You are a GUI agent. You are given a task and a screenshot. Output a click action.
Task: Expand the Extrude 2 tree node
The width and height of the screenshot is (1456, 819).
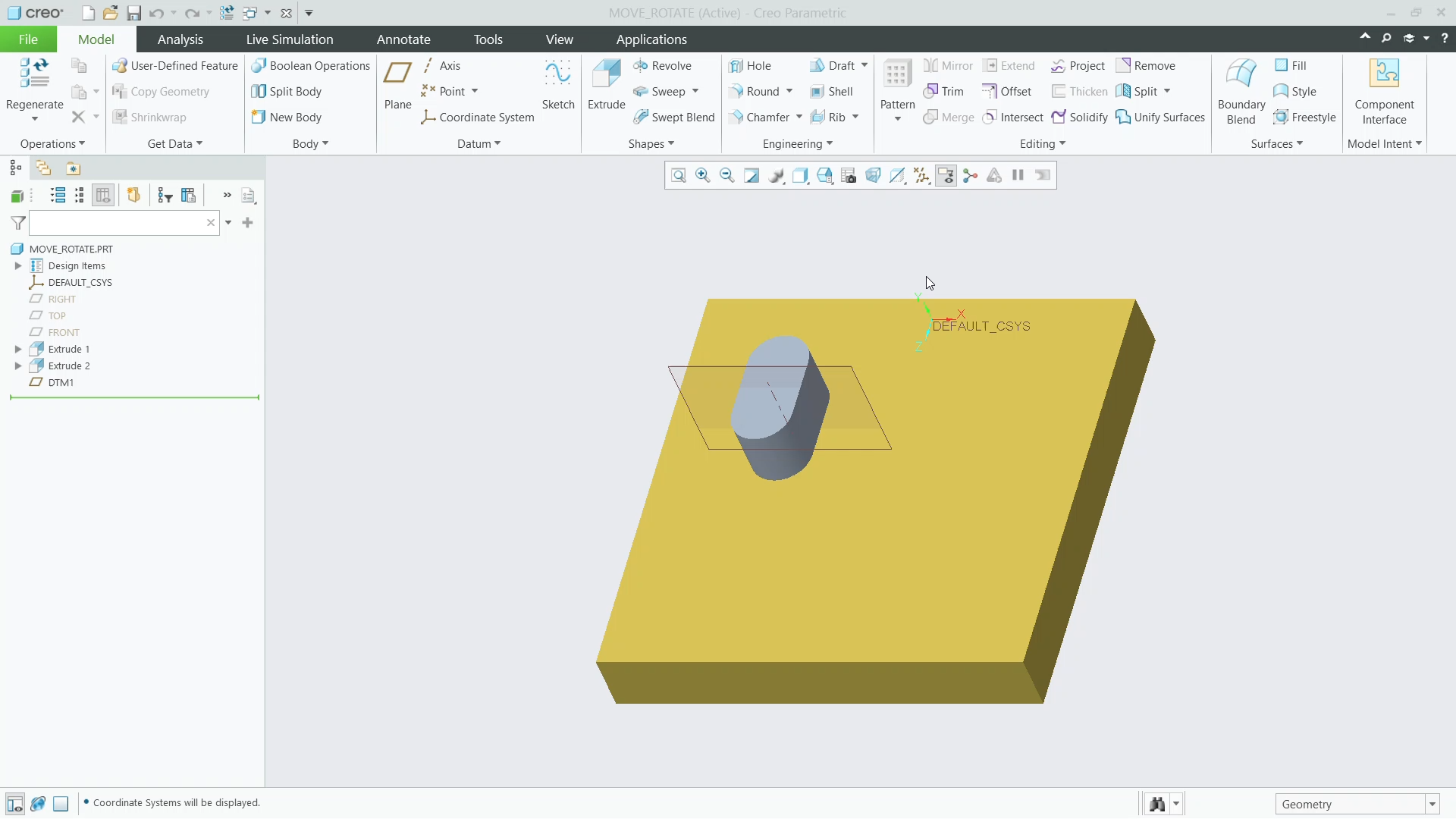(18, 366)
